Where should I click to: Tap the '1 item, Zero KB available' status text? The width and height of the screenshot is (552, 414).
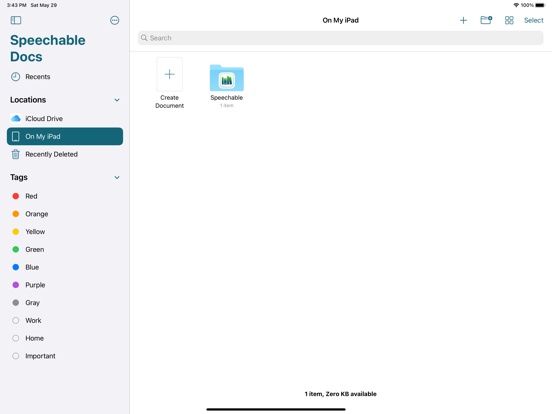coord(340,394)
